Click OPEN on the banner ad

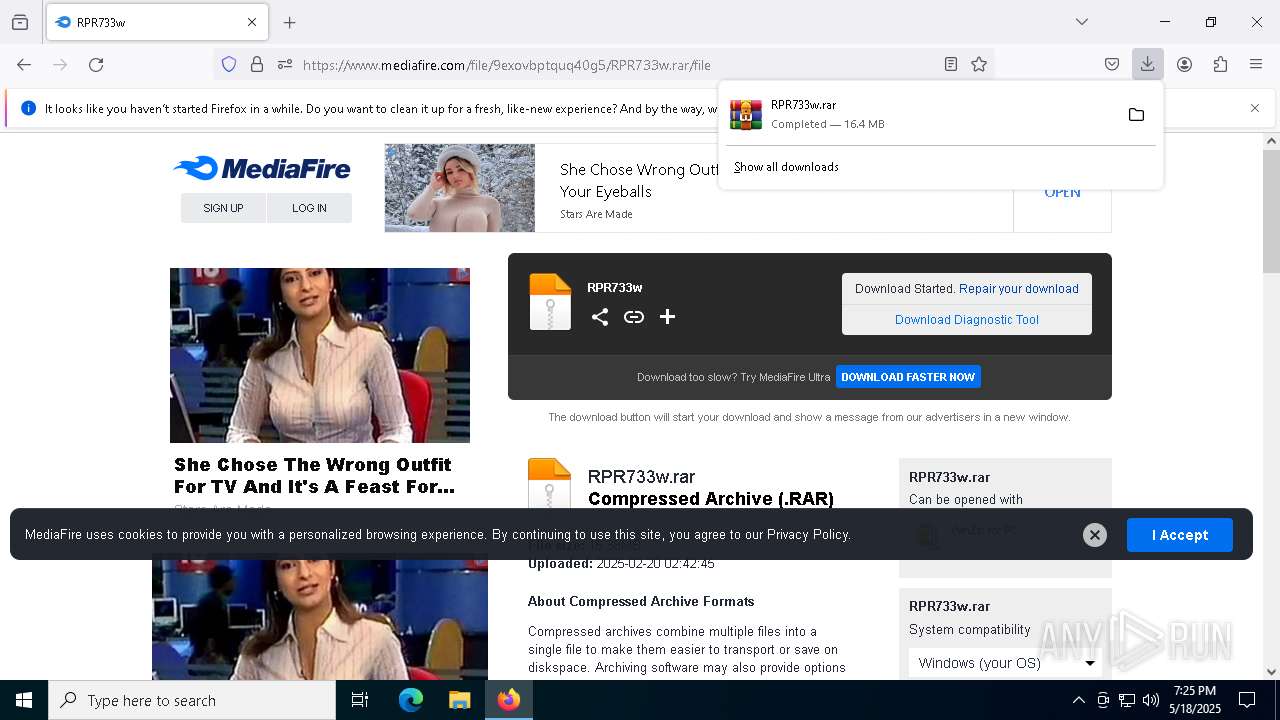pos(1062,192)
